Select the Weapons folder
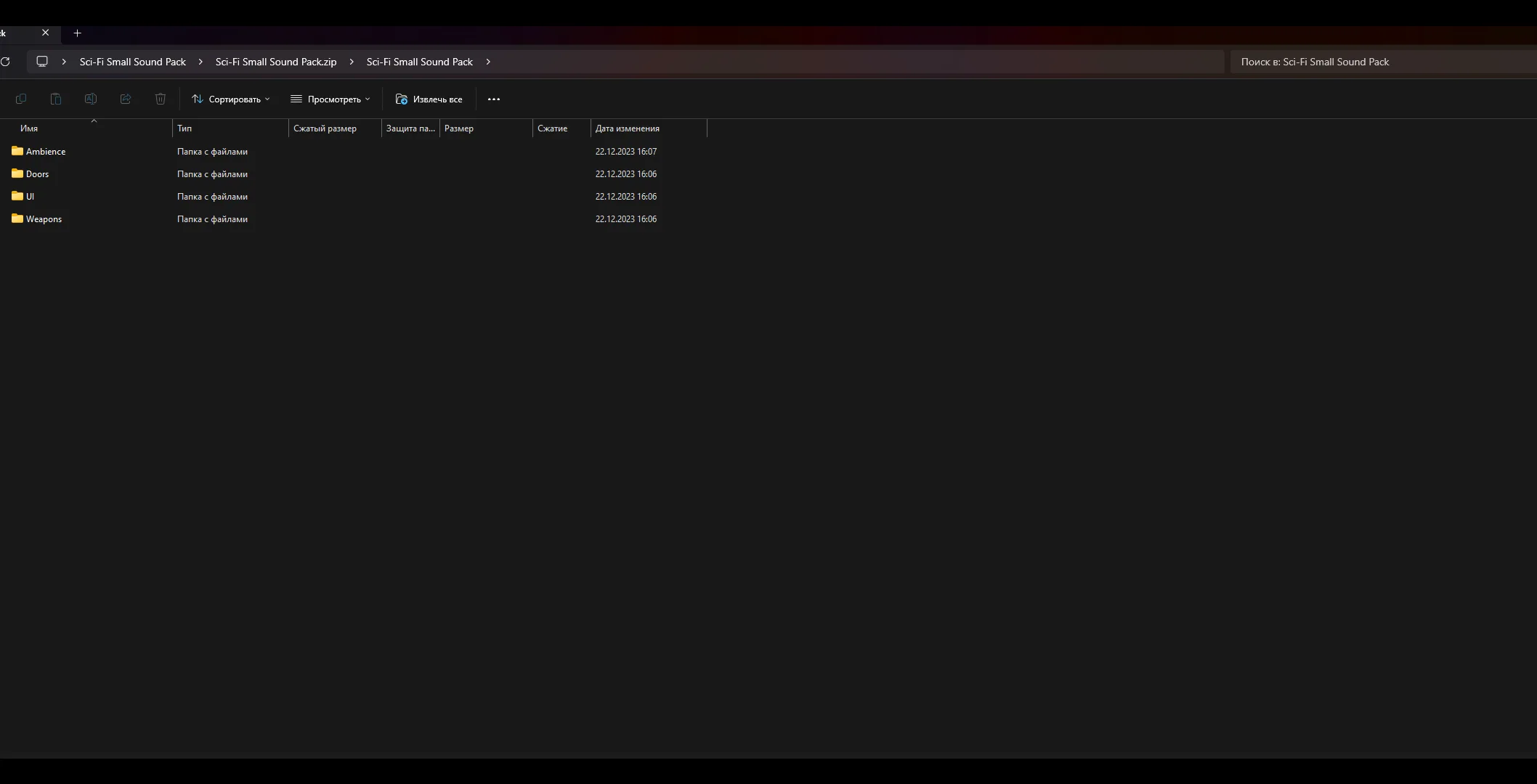Screen dimensions: 1537x784 coord(44,219)
